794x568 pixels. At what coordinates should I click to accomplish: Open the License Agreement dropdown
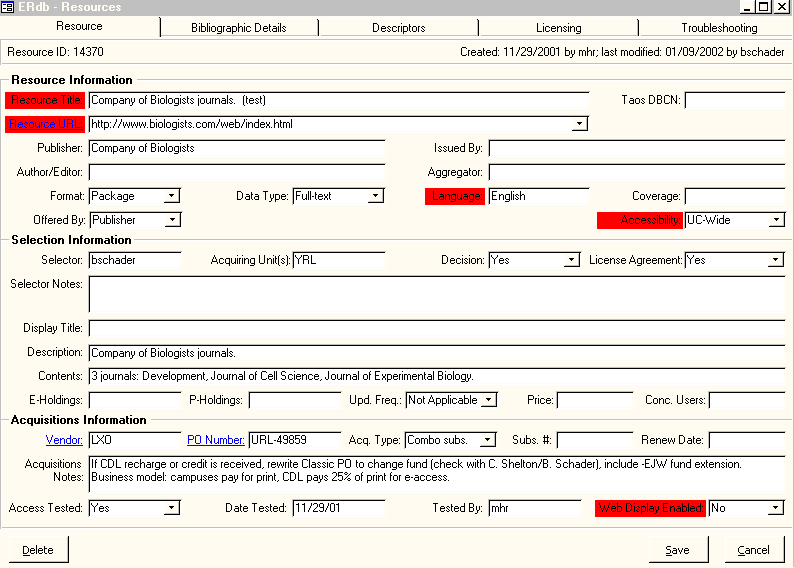(x=775, y=260)
